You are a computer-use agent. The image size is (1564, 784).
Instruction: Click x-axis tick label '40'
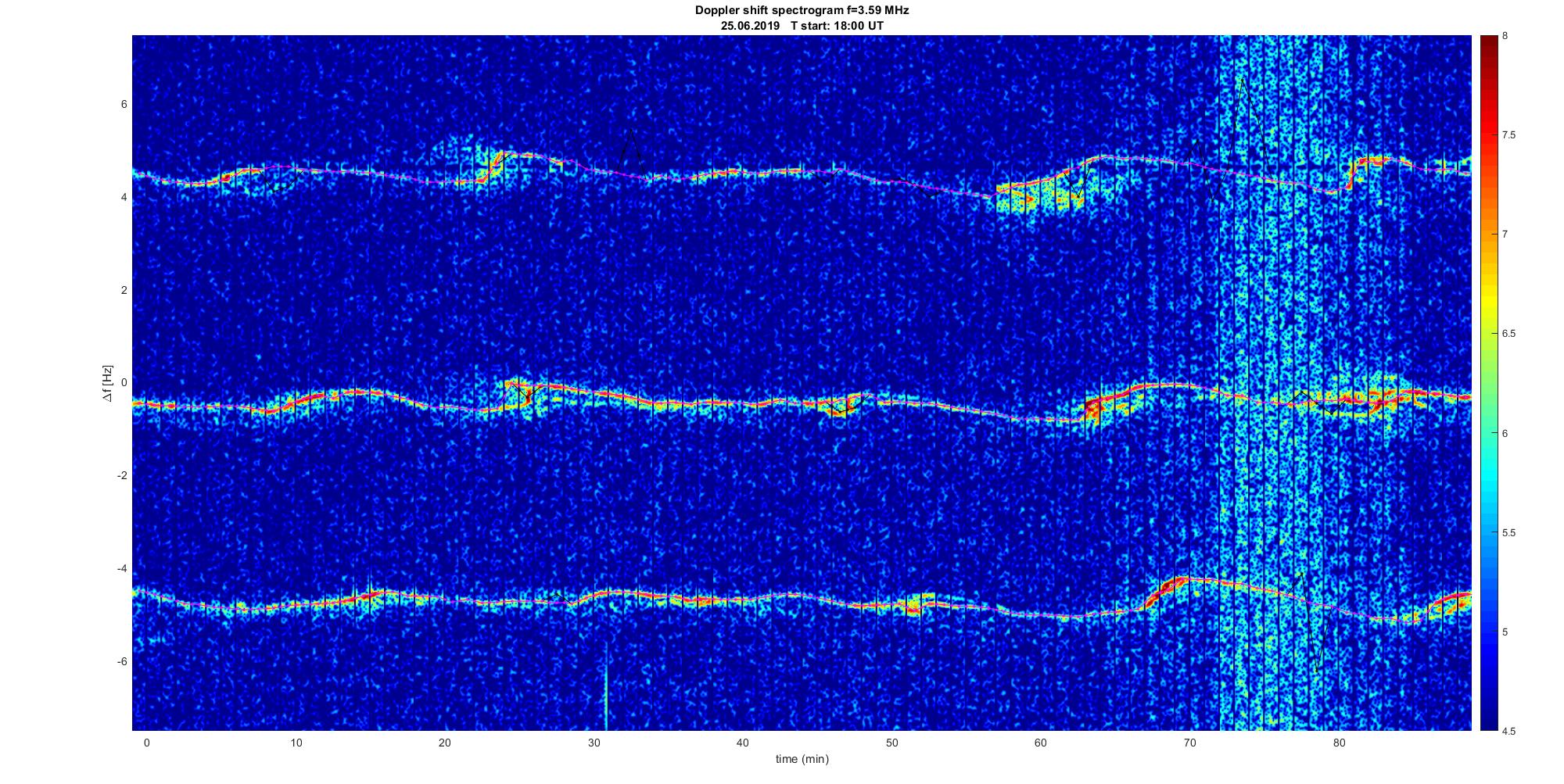pos(743,743)
